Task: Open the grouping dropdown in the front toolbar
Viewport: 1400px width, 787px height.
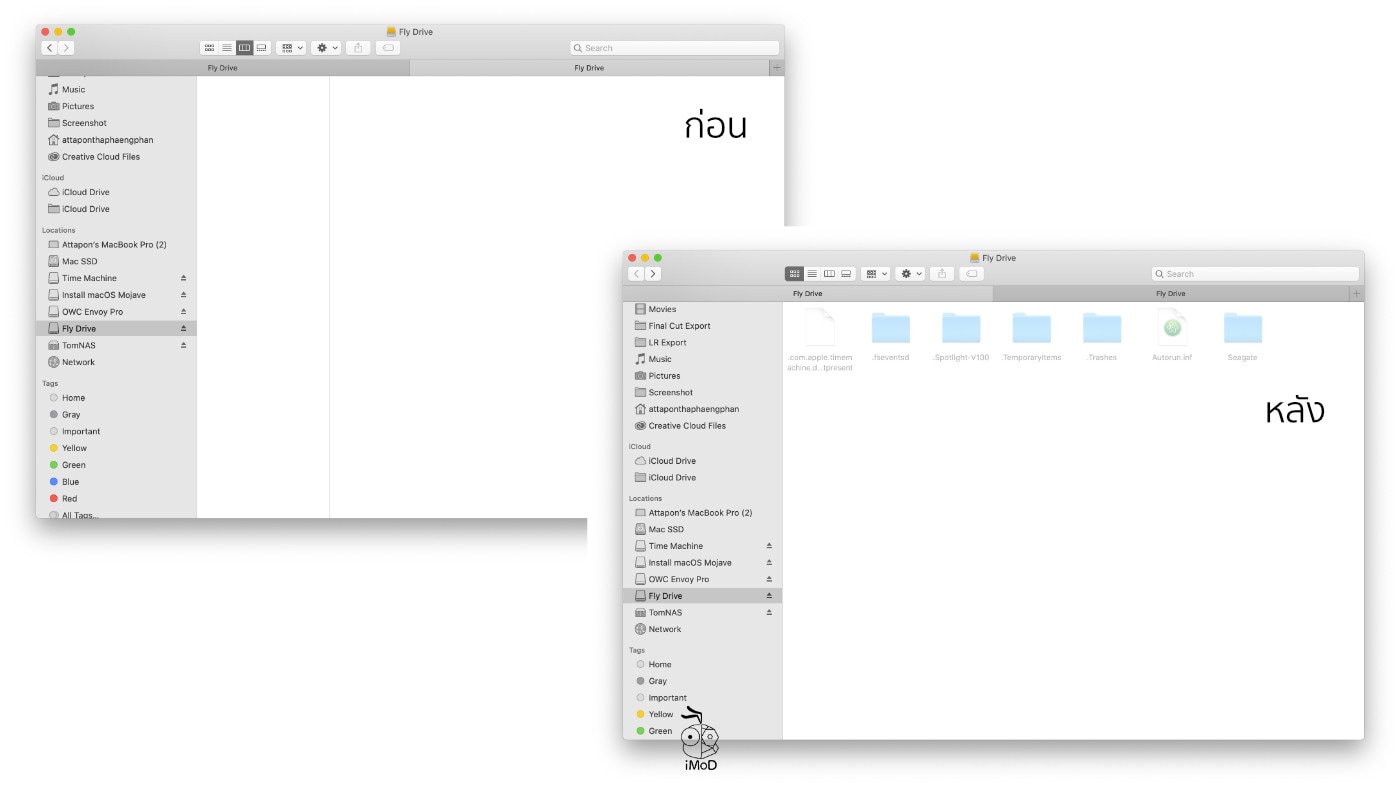Action: coord(873,273)
